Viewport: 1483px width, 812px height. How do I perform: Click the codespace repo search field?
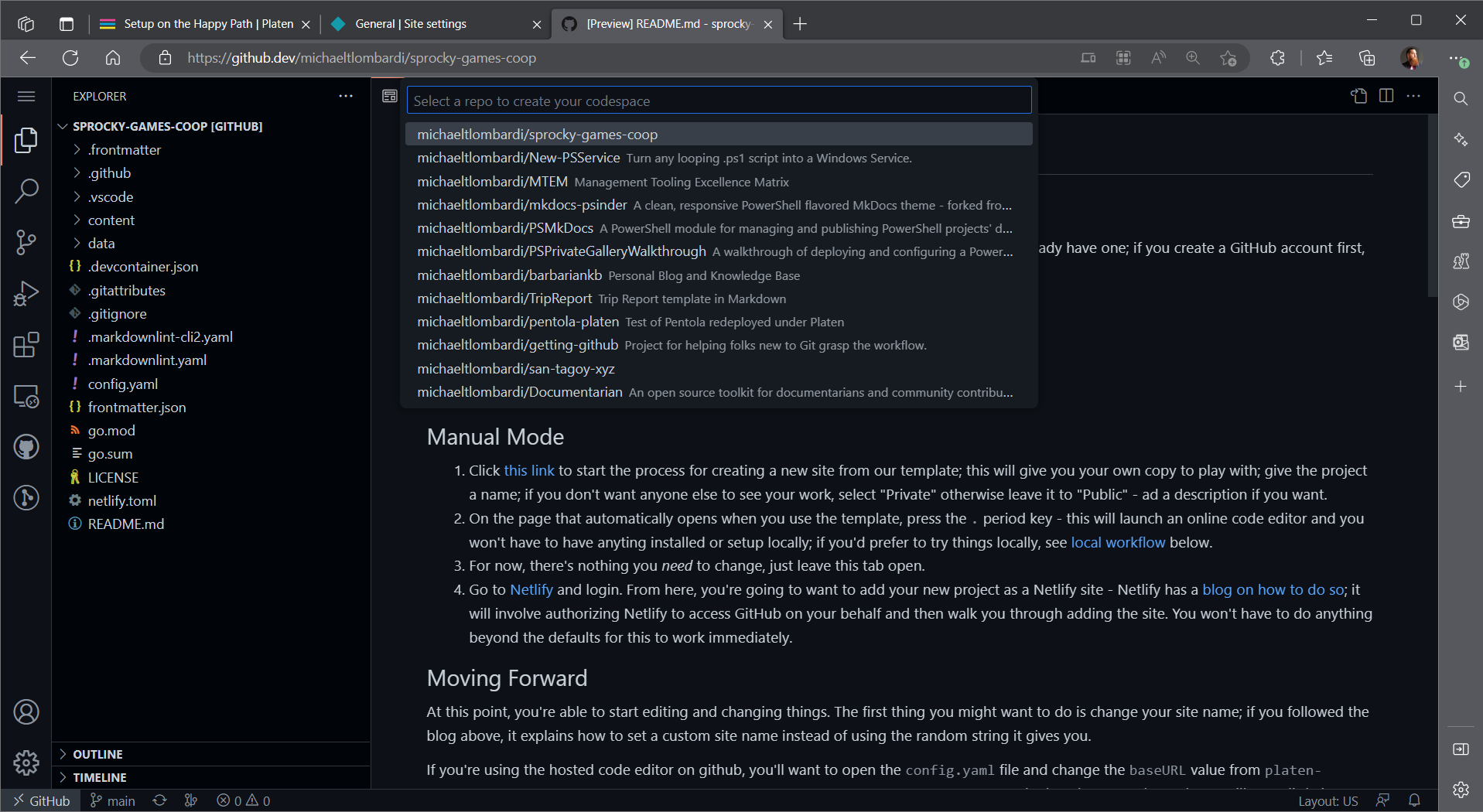[x=719, y=101]
